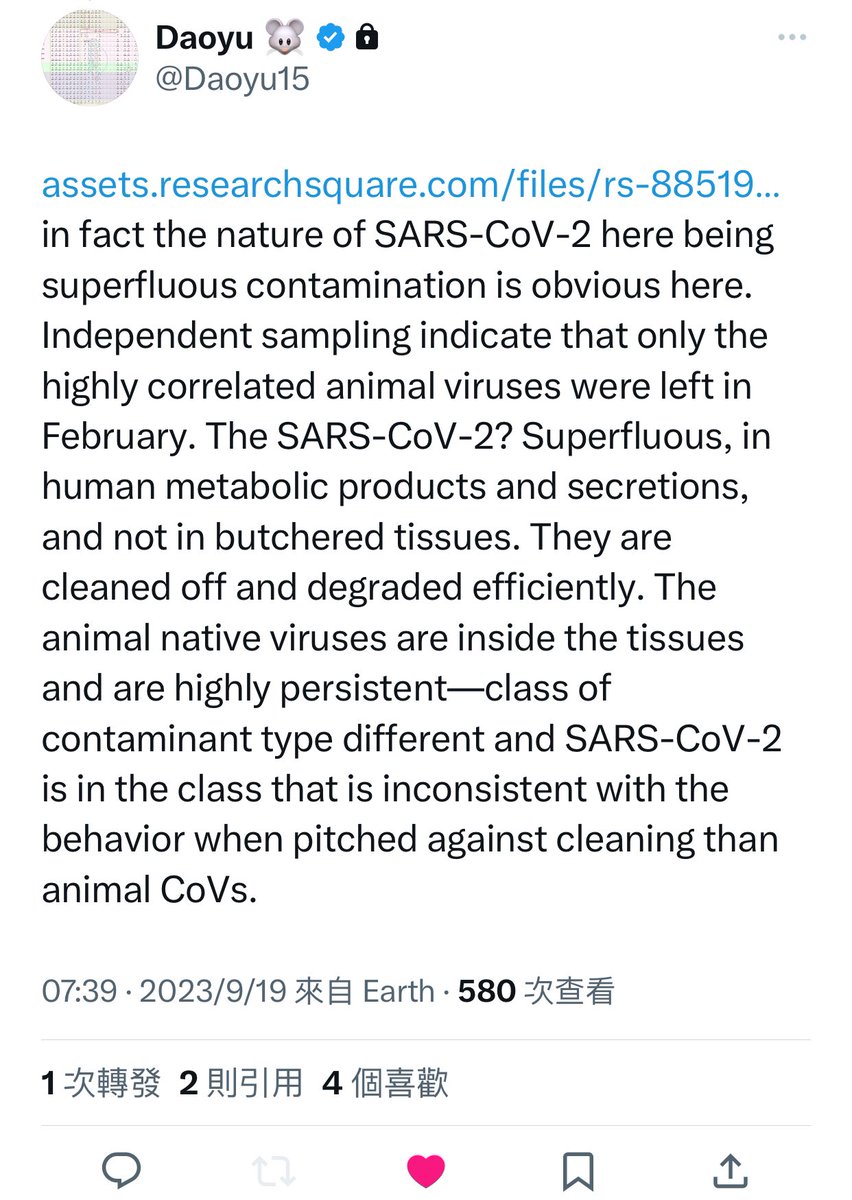Toggle the bookmark icon for this tweet
Image resolution: width=852 pixels, height=1200 pixels.
click(578, 1167)
